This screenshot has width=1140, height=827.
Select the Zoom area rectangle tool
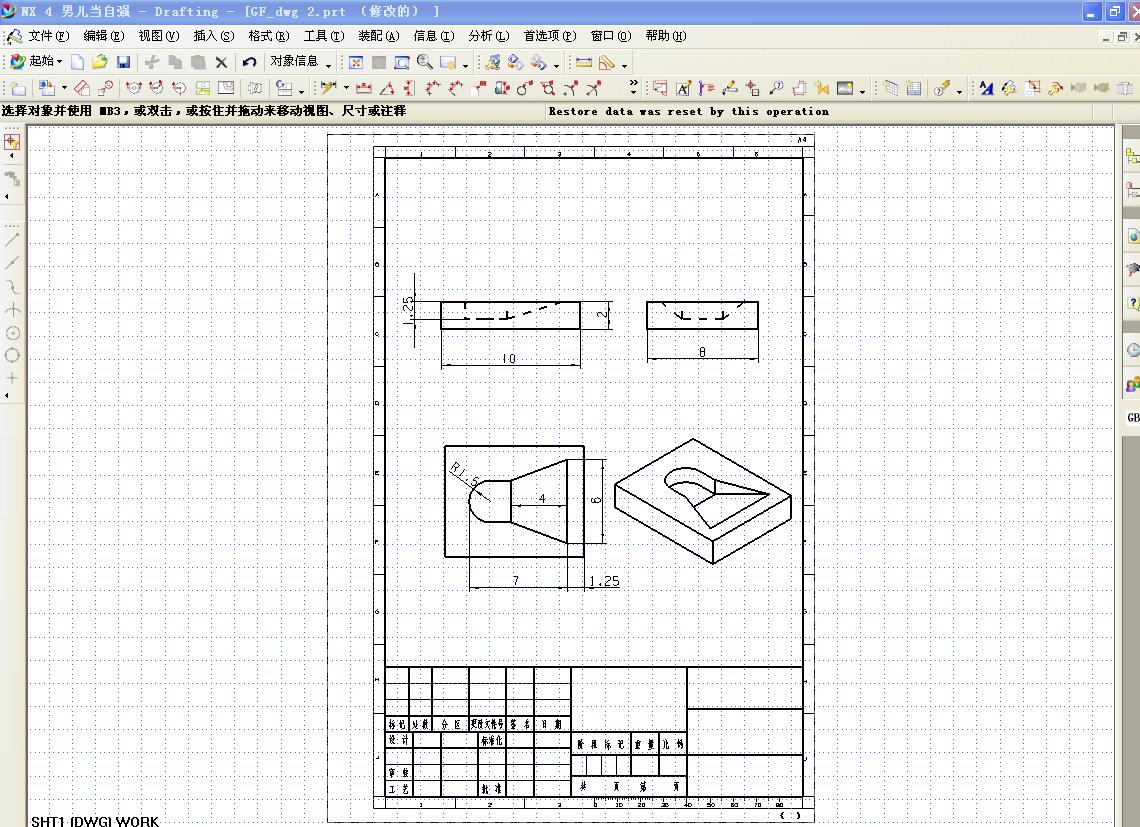tap(401, 63)
